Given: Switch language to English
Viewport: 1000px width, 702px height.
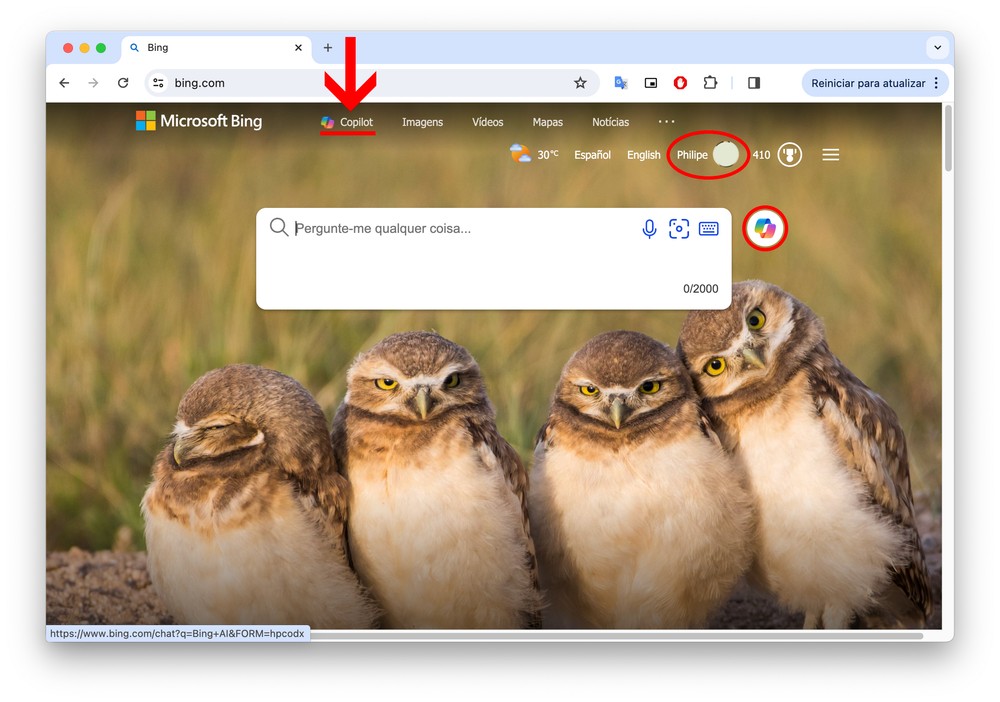Looking at the screenshot, I should coord(643,155).
